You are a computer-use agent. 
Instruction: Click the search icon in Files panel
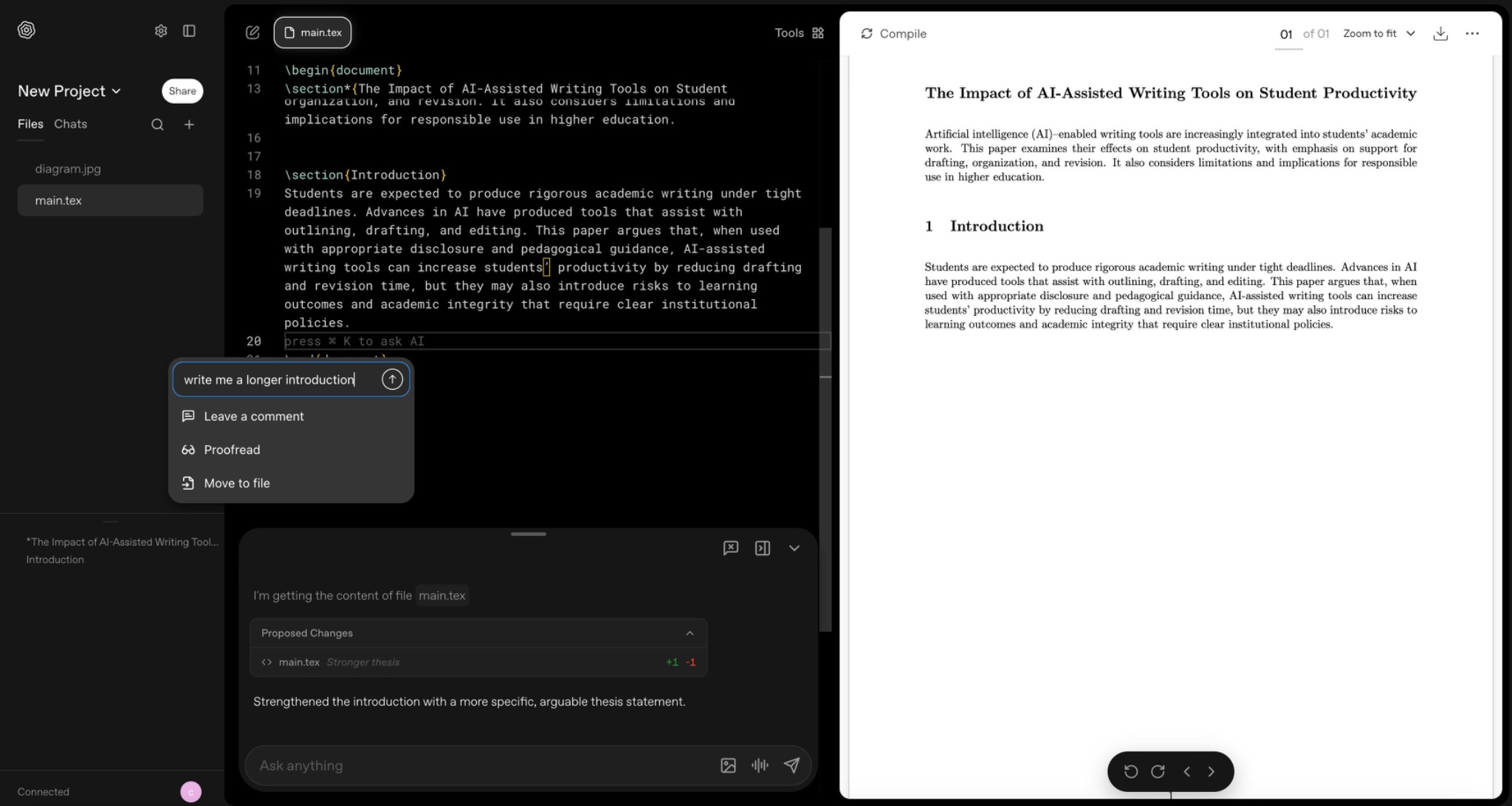click(x=157, y=125)
